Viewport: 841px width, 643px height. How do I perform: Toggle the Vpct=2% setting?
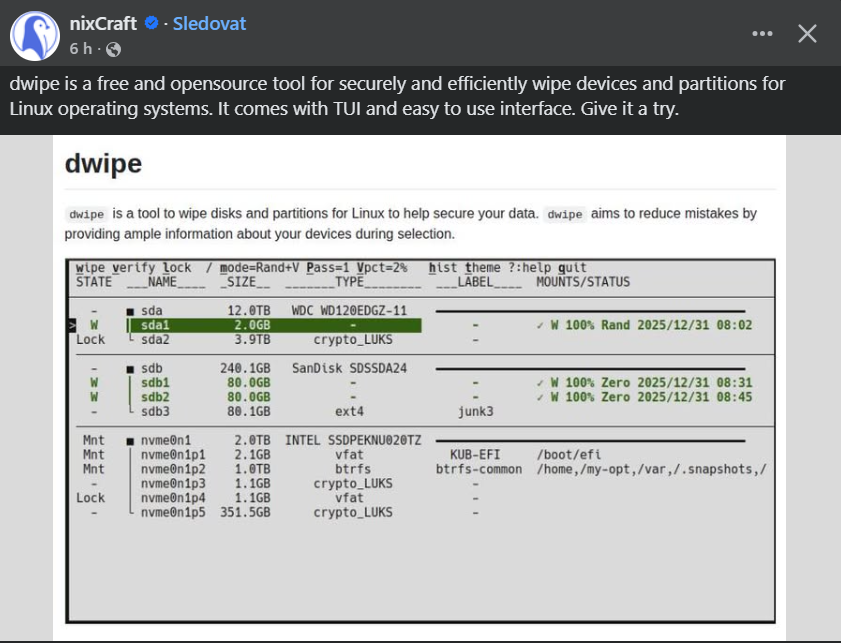pos(384,268)
